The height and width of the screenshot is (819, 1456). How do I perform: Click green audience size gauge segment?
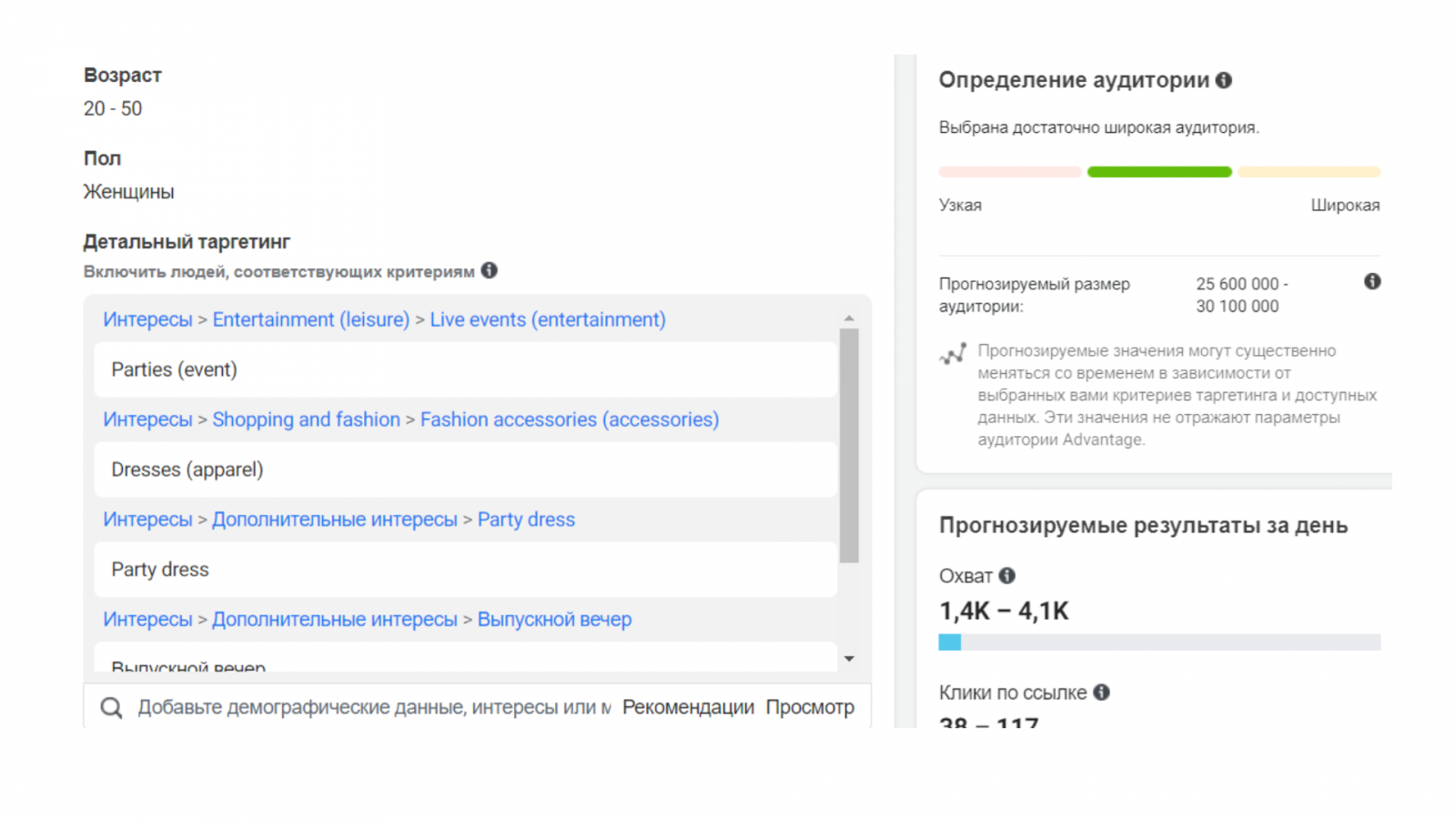[x=1159, y=172]
